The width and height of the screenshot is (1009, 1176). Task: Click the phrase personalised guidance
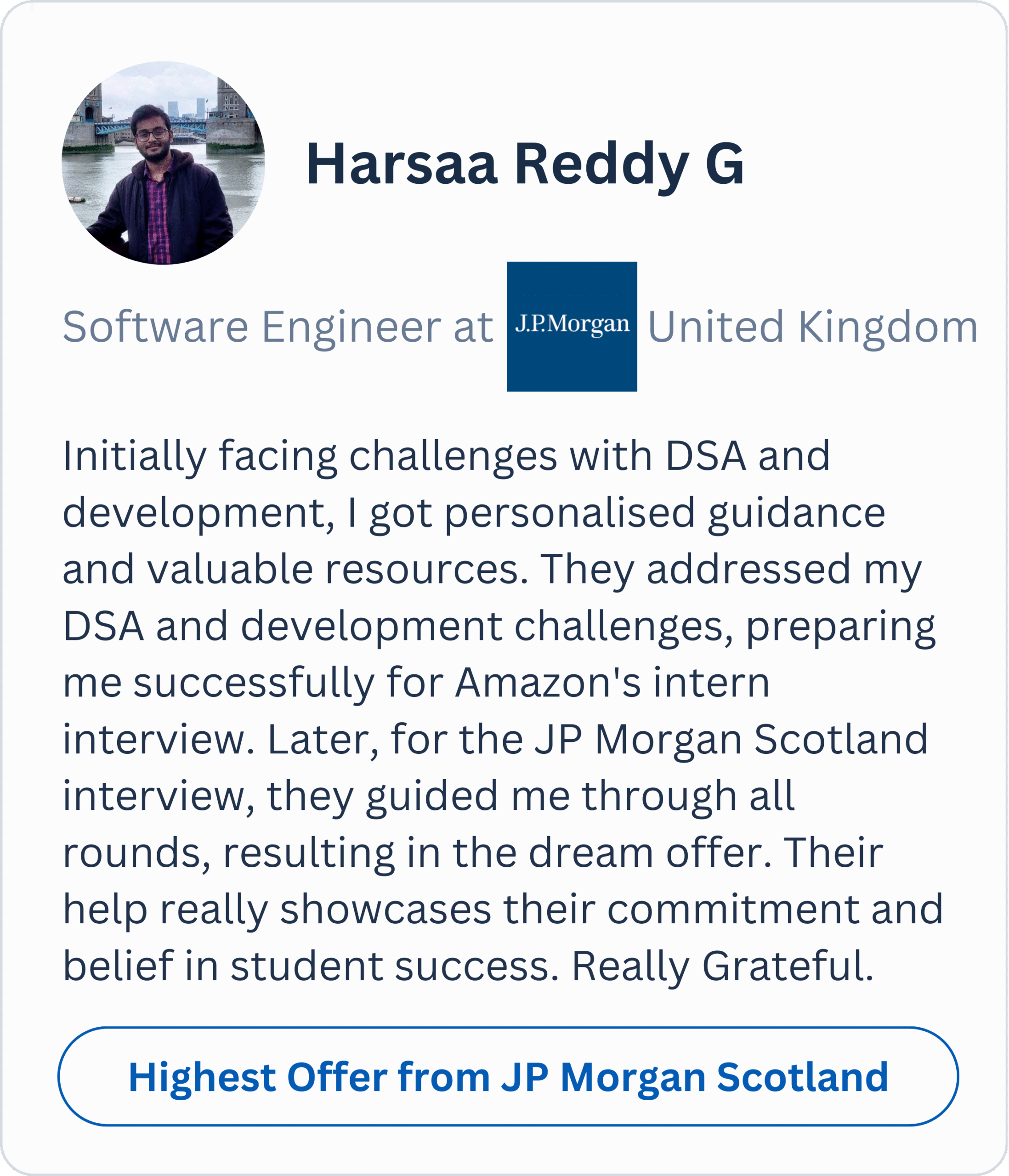coord(664,513)
